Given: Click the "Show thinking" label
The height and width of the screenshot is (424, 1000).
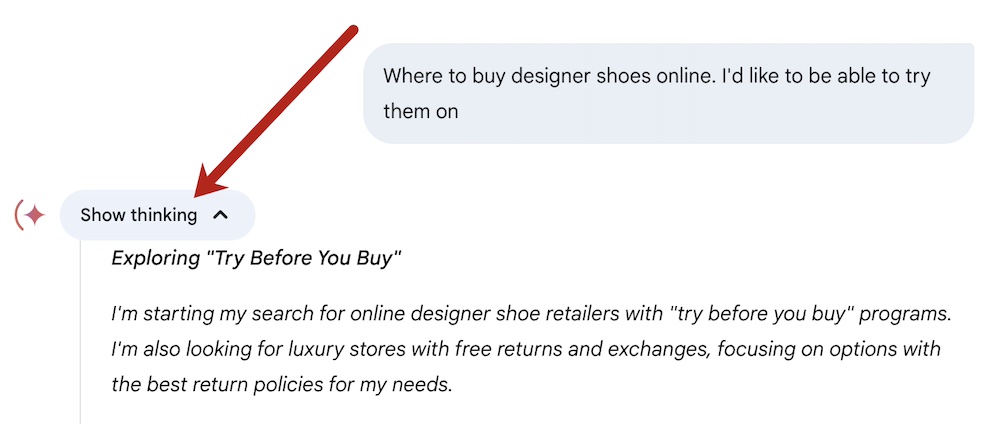Looking at the screenshot, I should [139, 215].
